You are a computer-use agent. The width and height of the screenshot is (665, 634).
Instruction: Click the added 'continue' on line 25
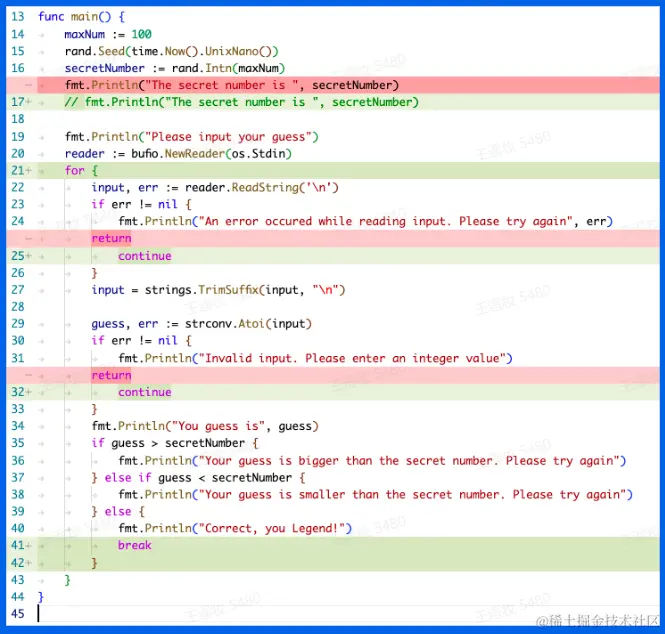[145, 256]
